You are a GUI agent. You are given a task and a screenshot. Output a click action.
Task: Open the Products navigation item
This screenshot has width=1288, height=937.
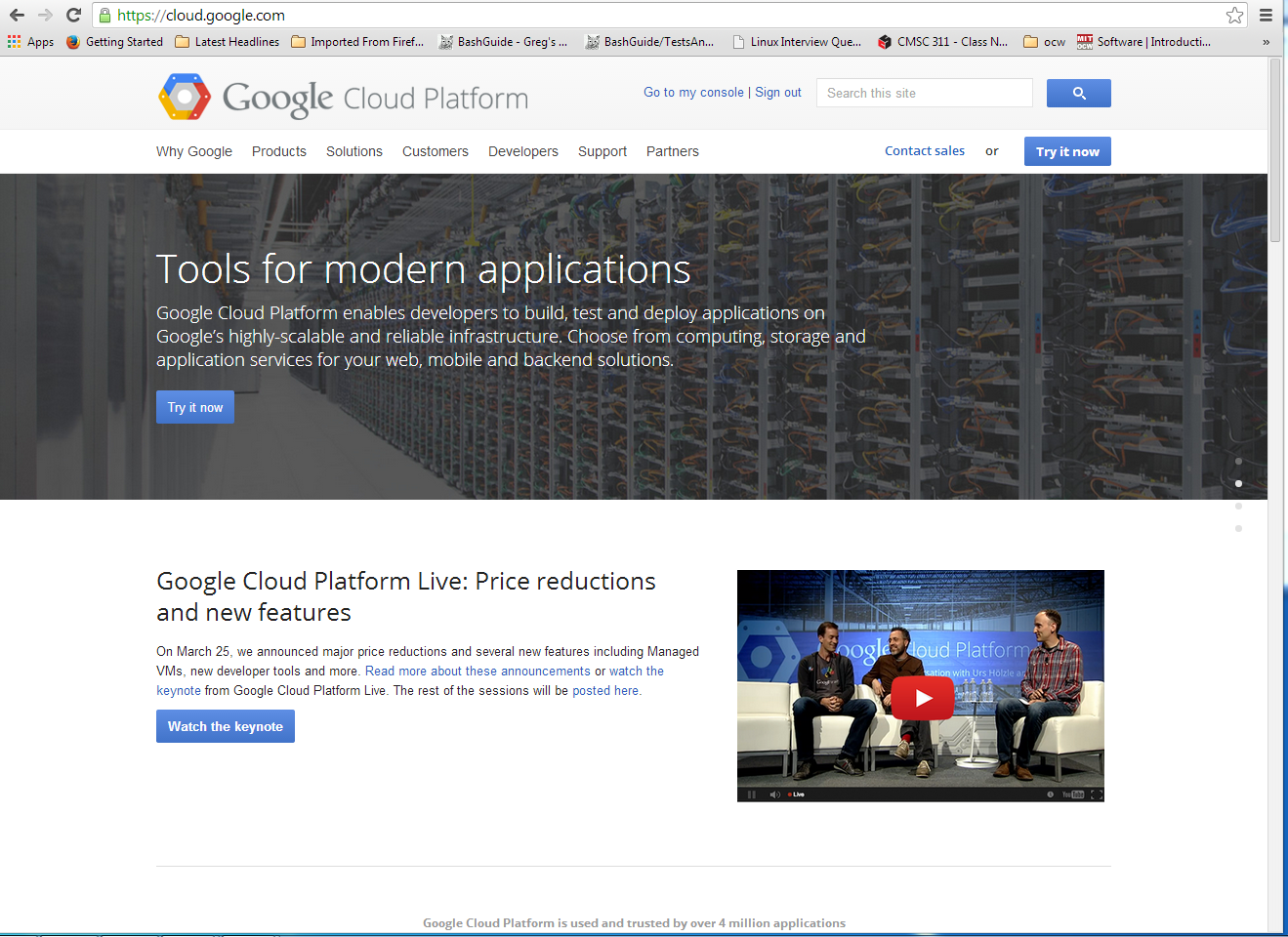pos(279,151)
